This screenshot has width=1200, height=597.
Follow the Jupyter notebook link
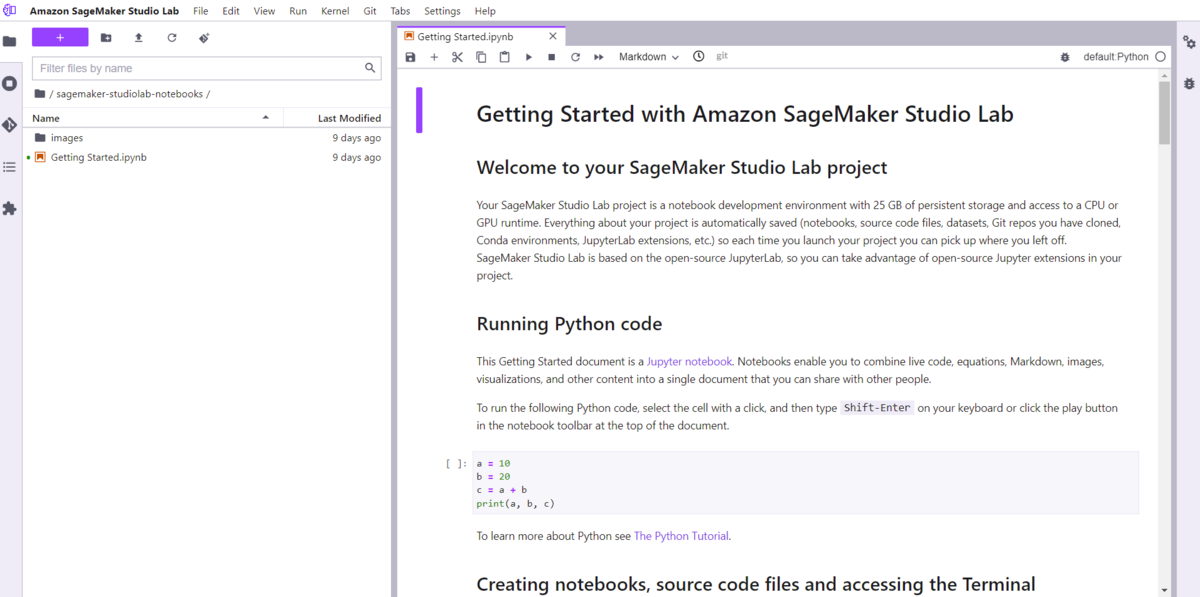(x=690, y=361)
